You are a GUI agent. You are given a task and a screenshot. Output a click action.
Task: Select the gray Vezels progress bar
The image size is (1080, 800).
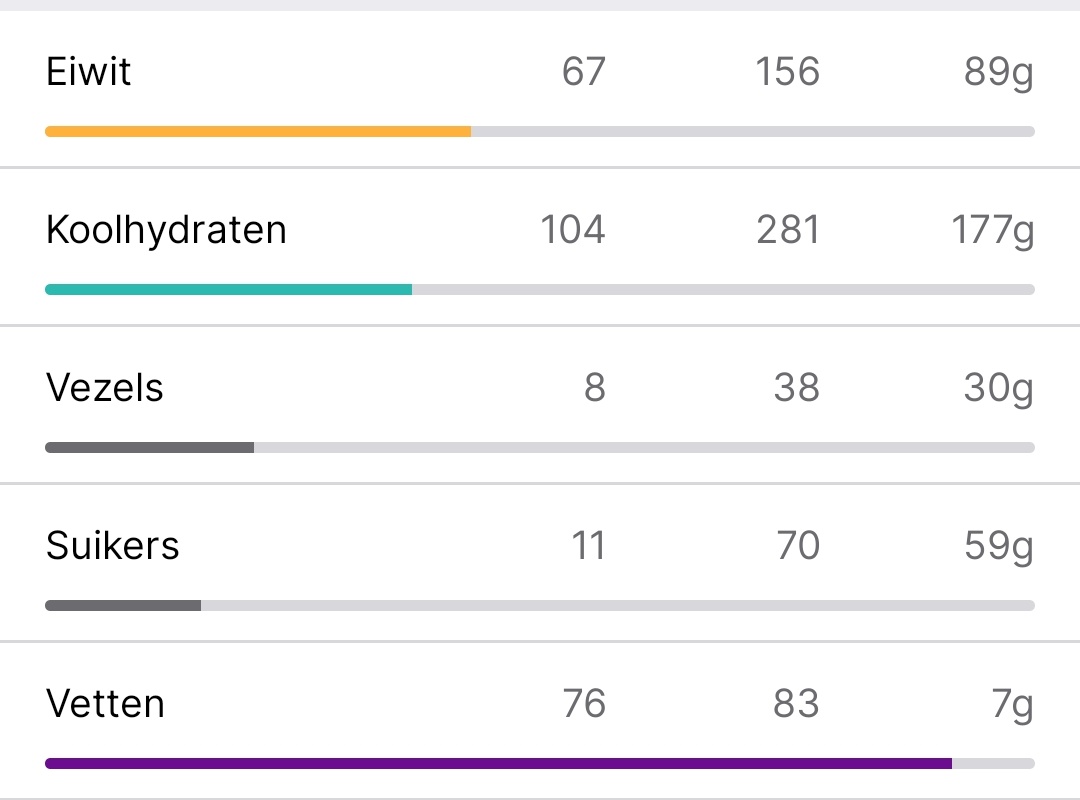tap(150, 447)
